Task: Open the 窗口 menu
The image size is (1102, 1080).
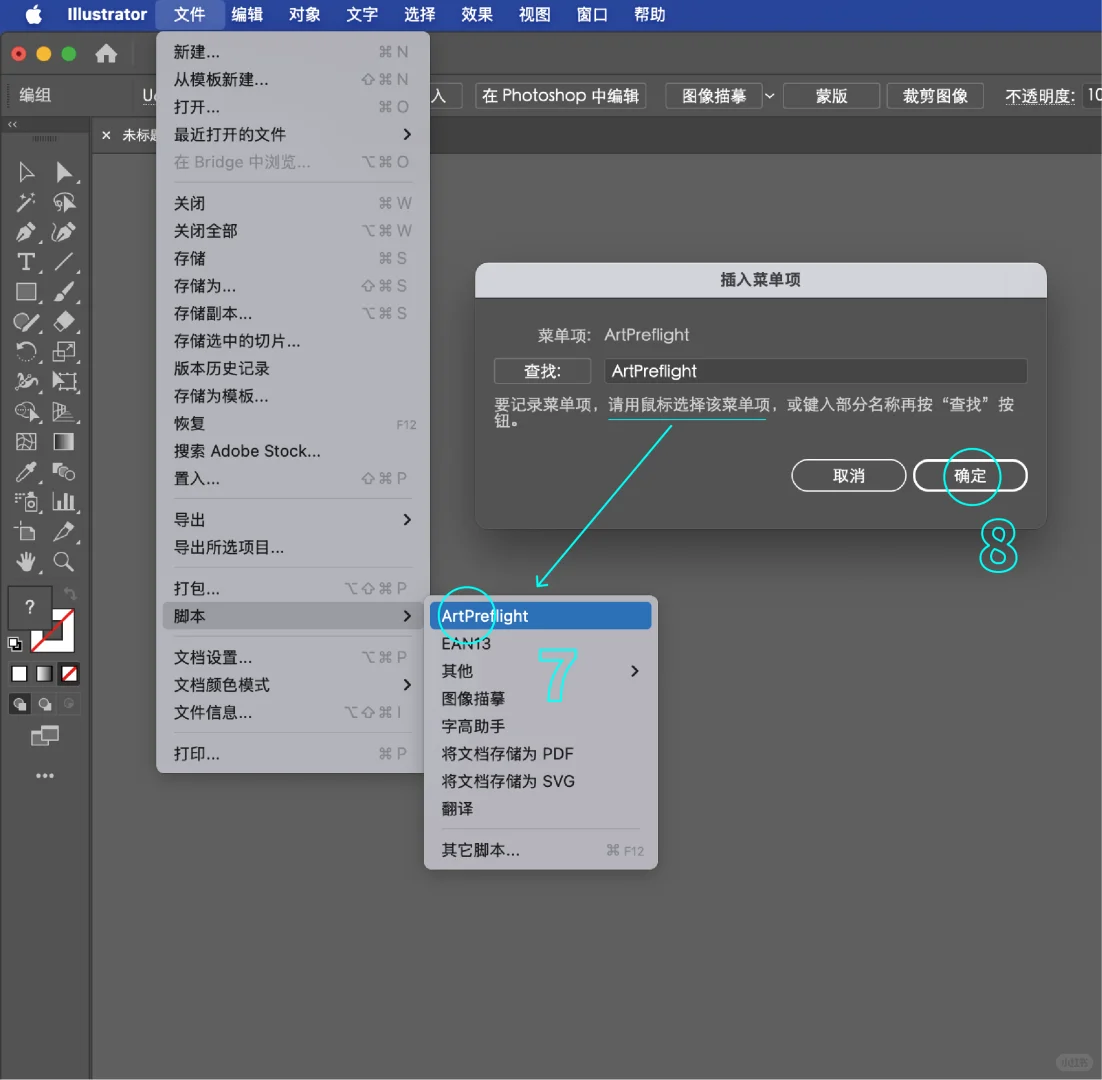Action: [591, 14]
